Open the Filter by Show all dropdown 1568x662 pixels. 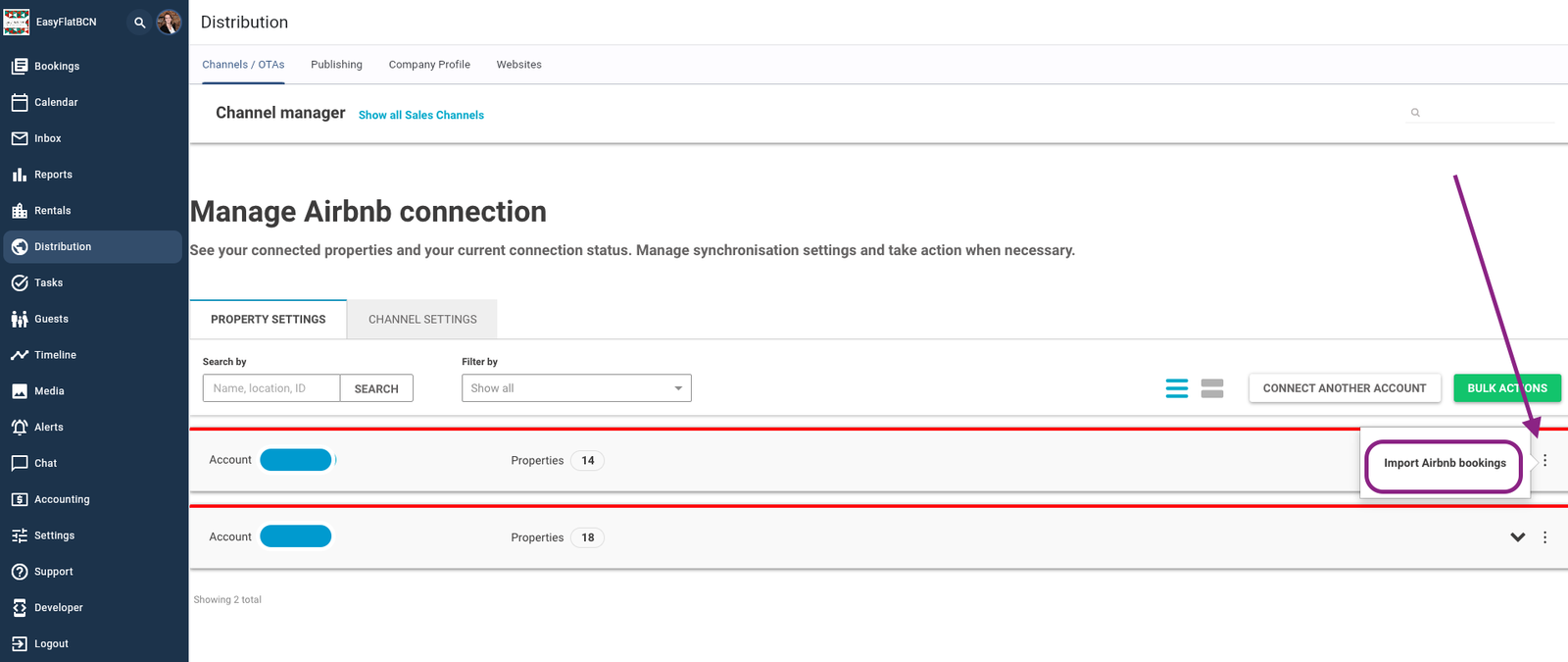pos(576,388)
